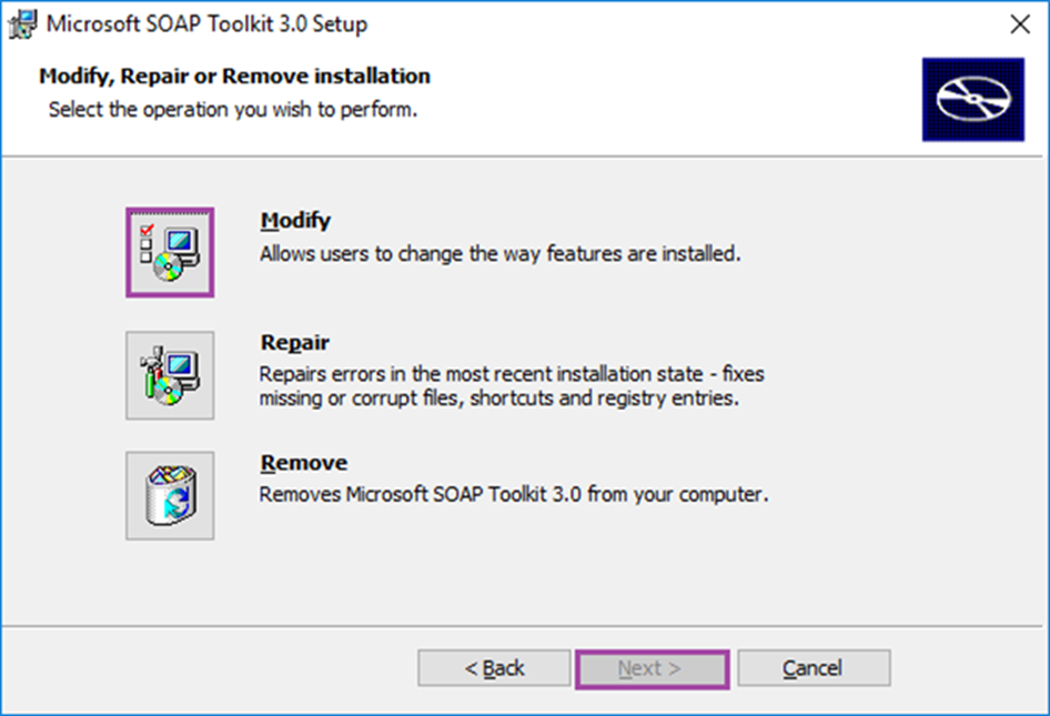This screenshot has width=1050, height=716.
Task: Open the installer icon in the title bar
Action: click(23, 24)
